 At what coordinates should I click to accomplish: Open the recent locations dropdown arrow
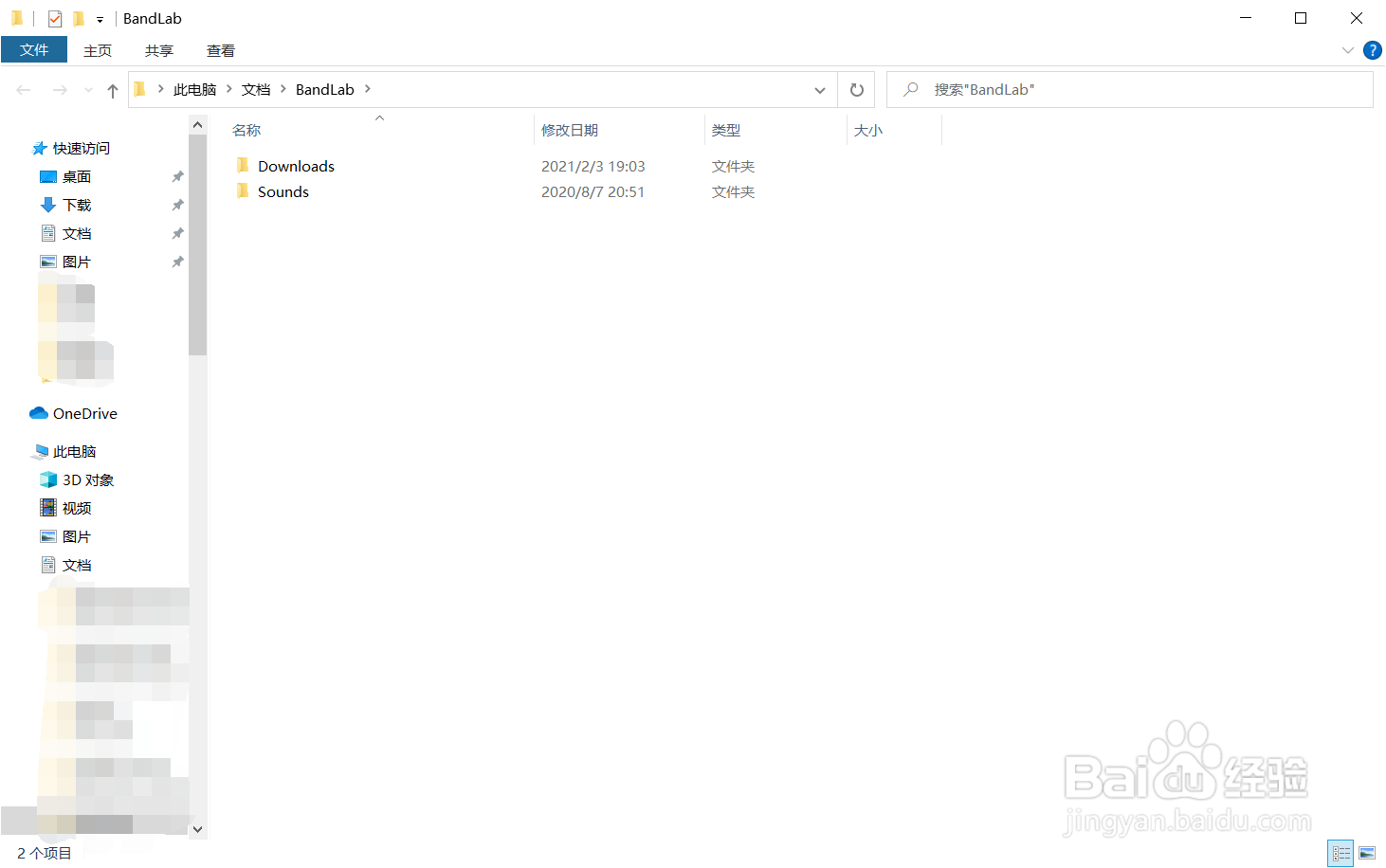tap(88, 90)
